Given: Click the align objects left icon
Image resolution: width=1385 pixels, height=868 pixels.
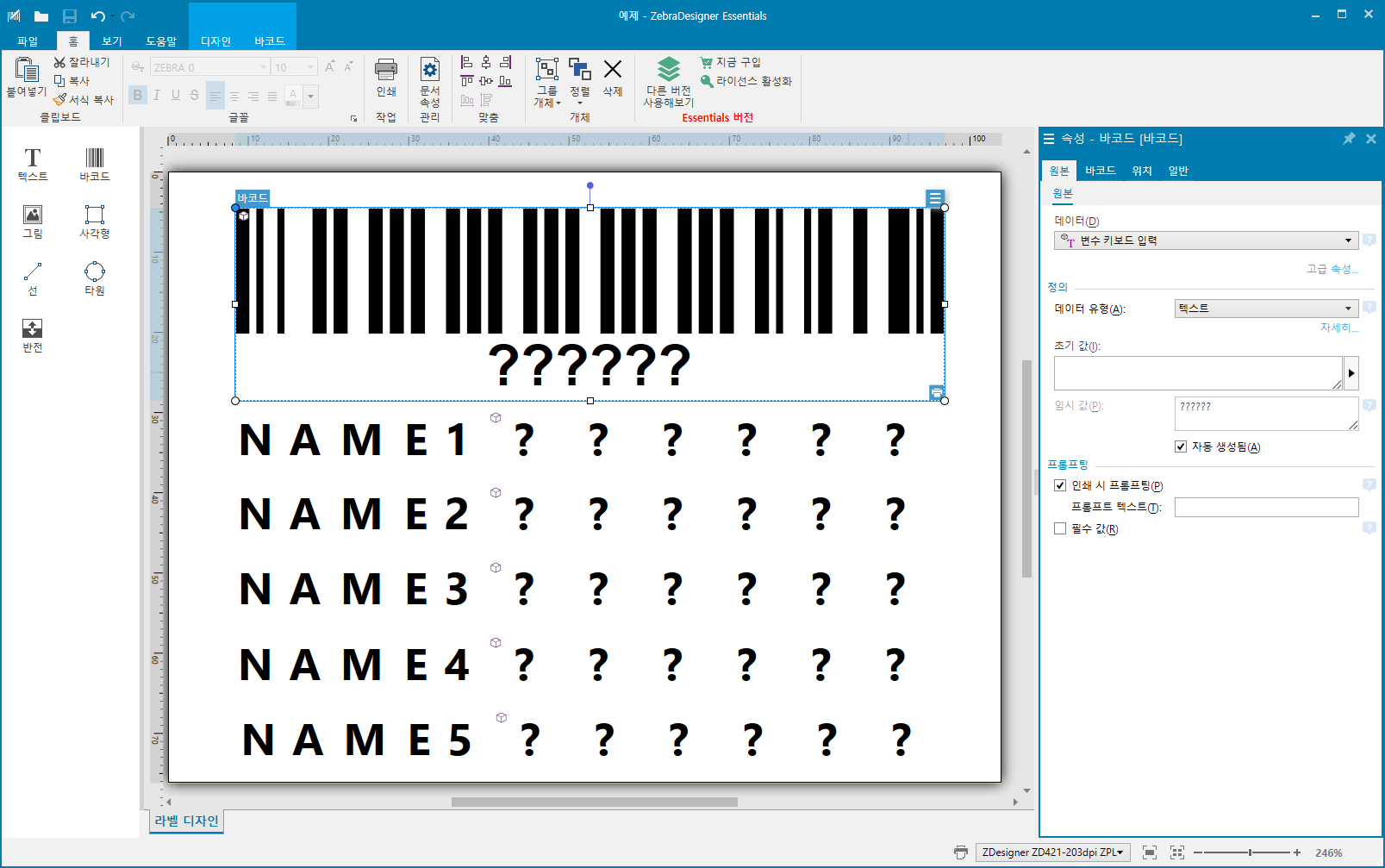Looking at the screenshot, I should click(x=466, y=62).
